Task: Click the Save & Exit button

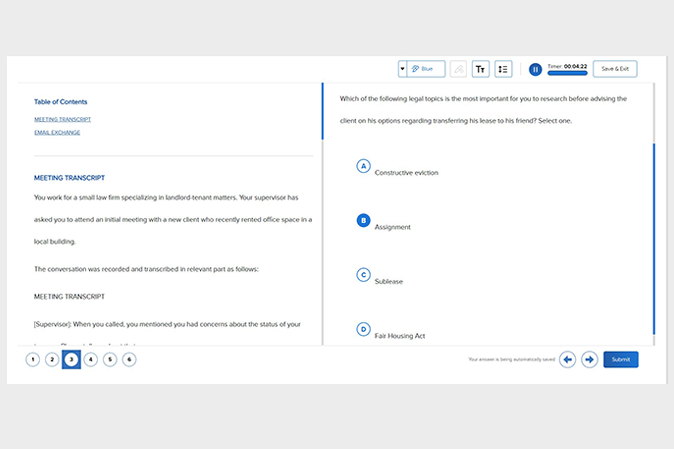Action: (614, 69)
